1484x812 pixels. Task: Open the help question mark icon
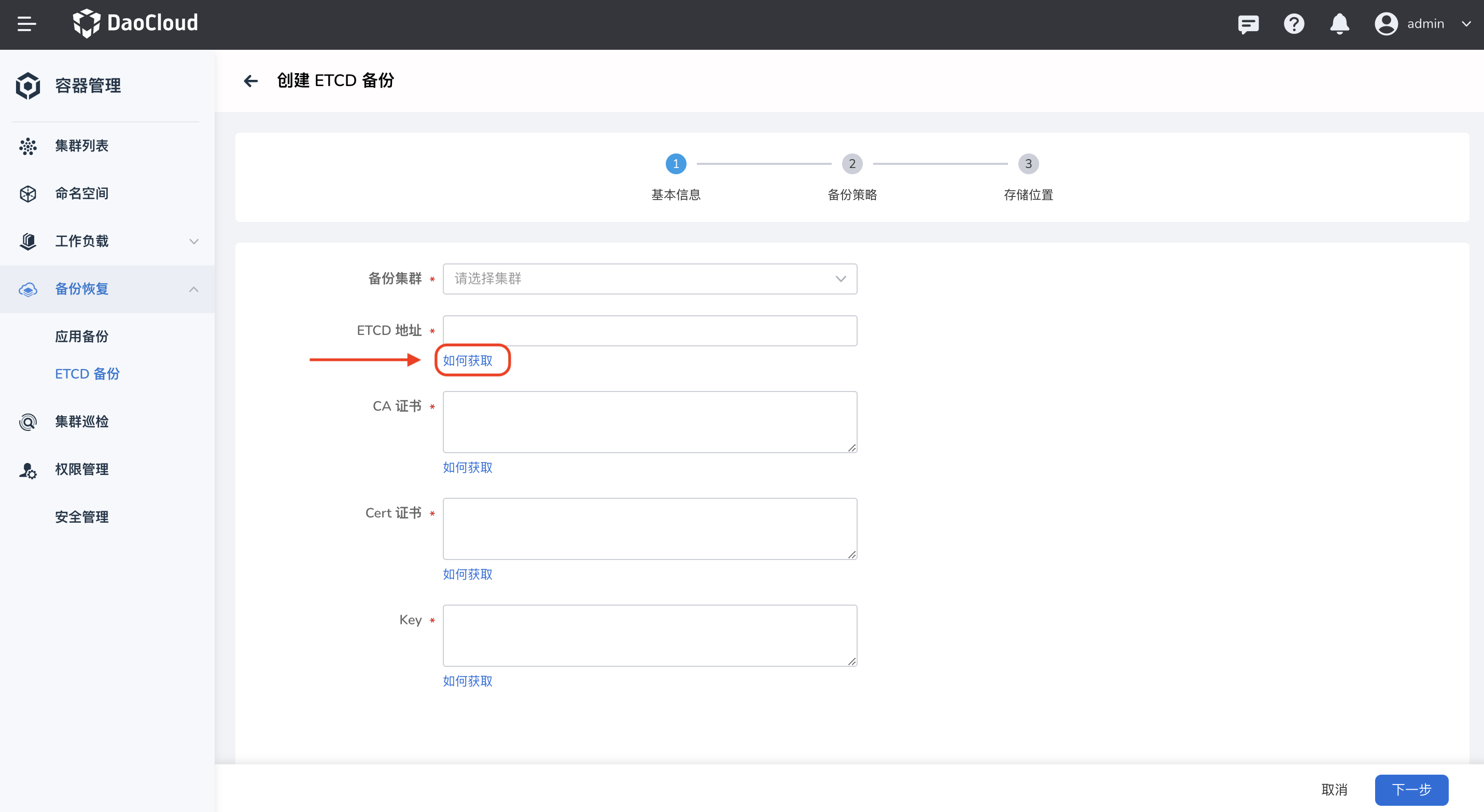coord(1294,24)
